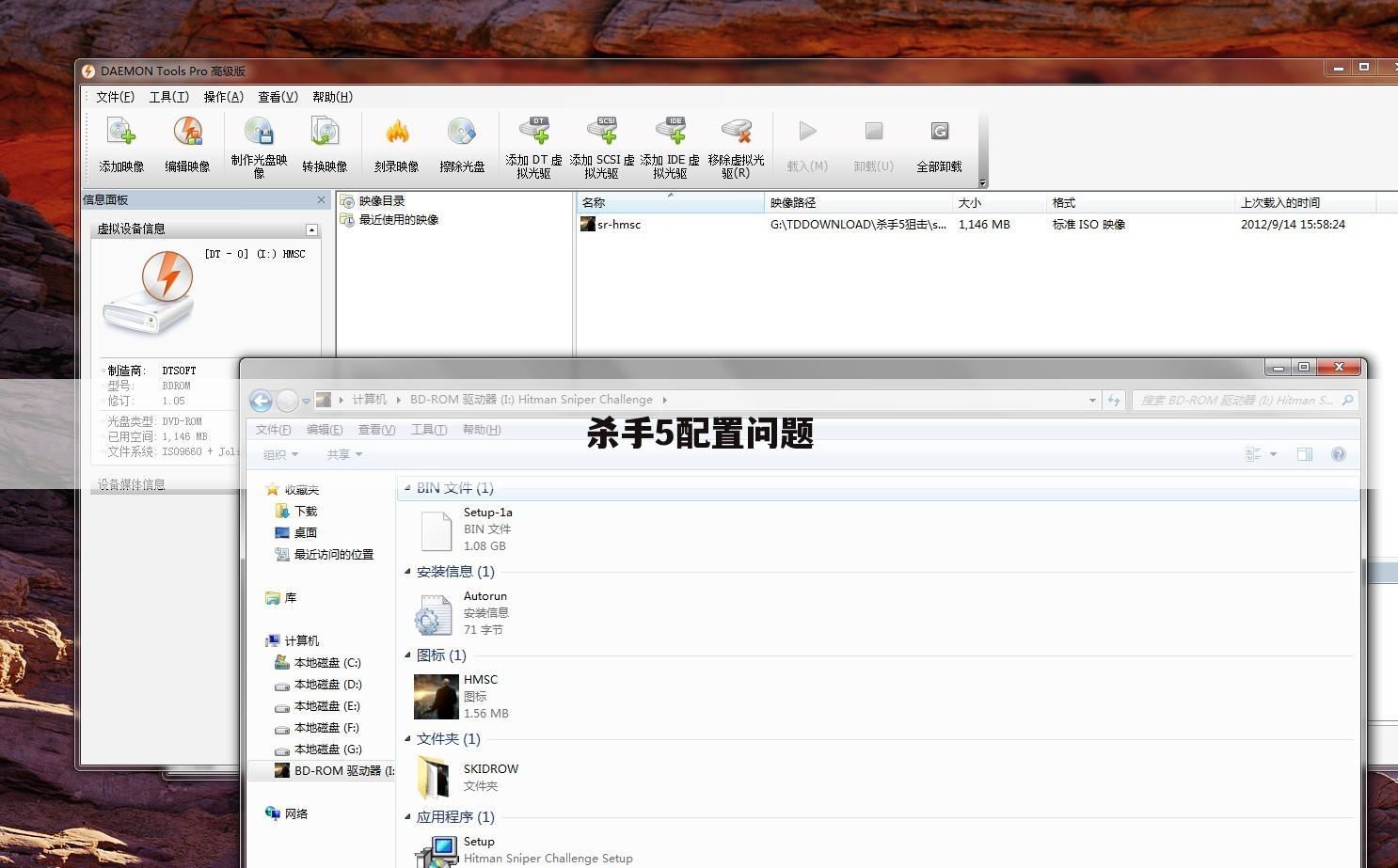Click the Explorer help question mark icon
1398x868 pixels.
[1339, 454]
